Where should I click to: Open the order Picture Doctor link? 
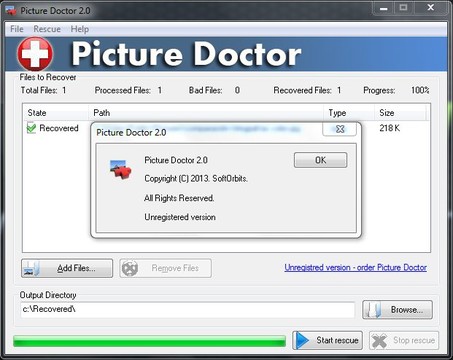[355, 267]
